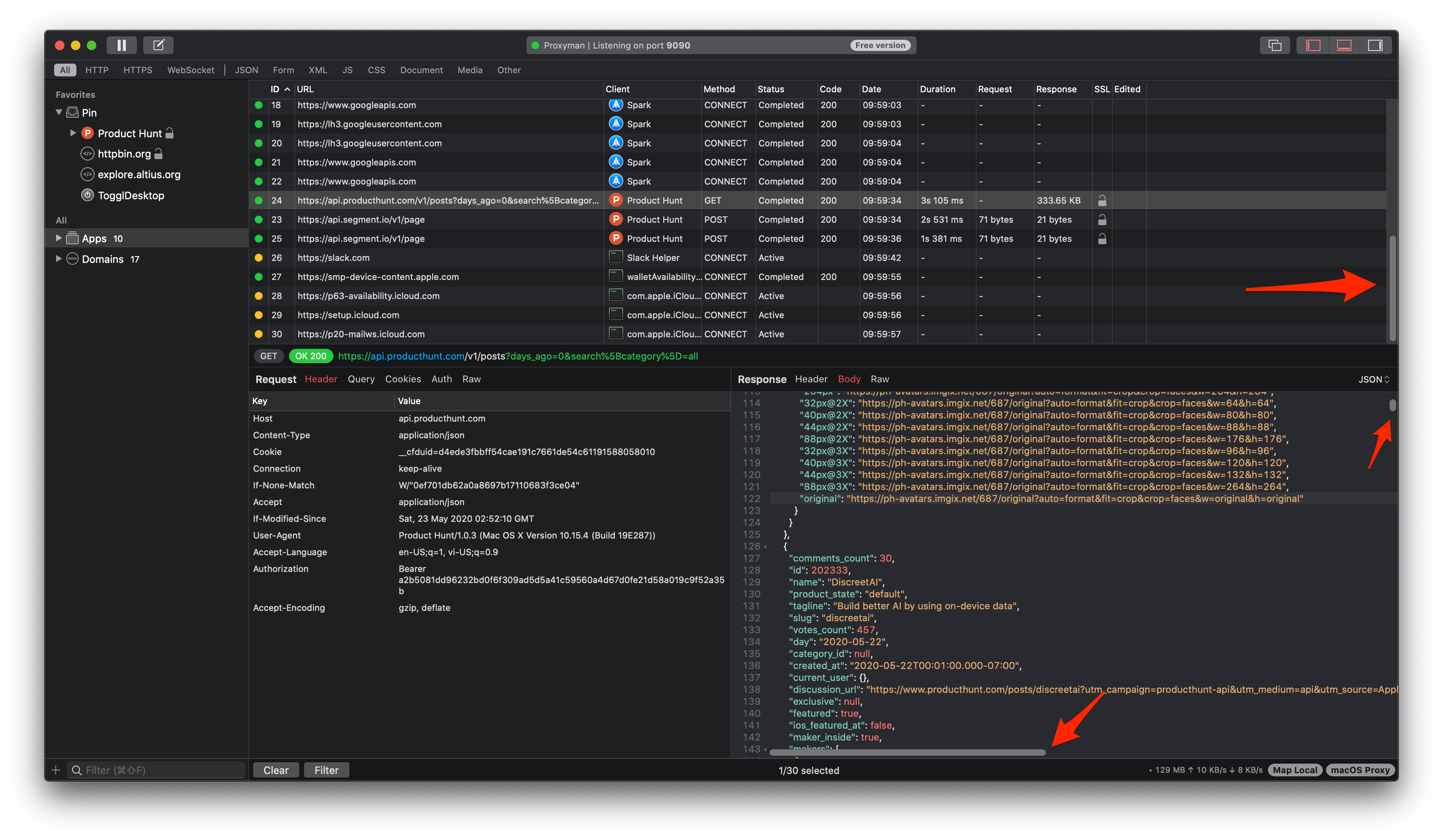Click the response body horizontal scrollbar
Screen dimensions: 1443x840
pos(907,752)
